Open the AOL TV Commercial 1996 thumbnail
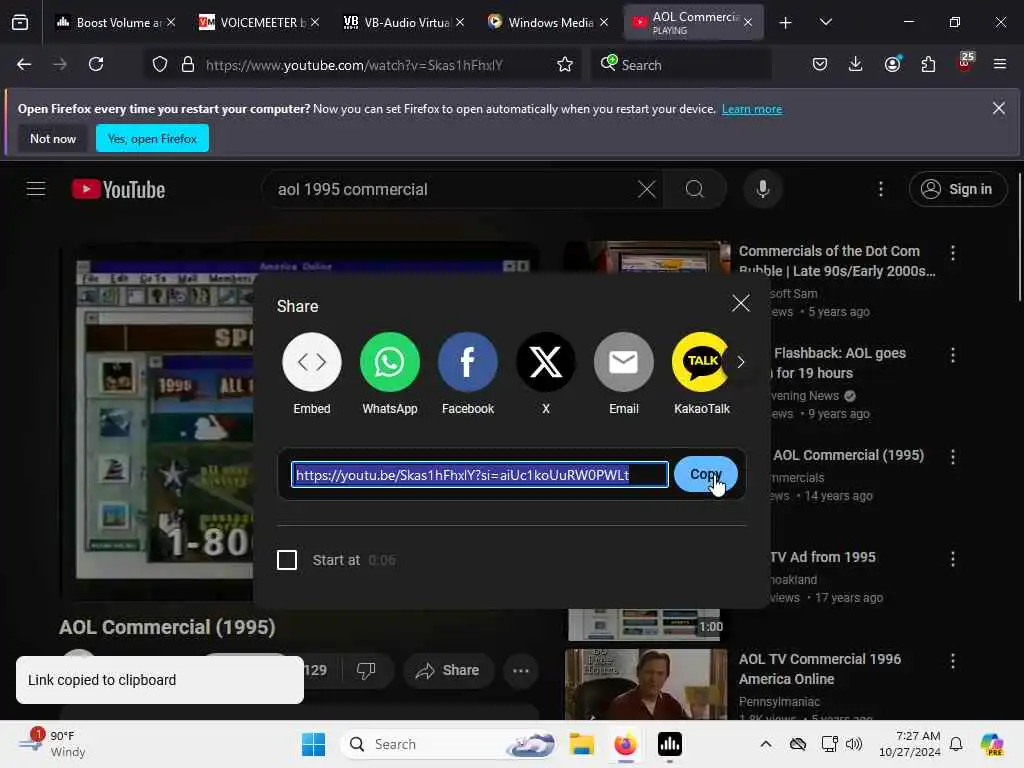 [x=647, y=684]
